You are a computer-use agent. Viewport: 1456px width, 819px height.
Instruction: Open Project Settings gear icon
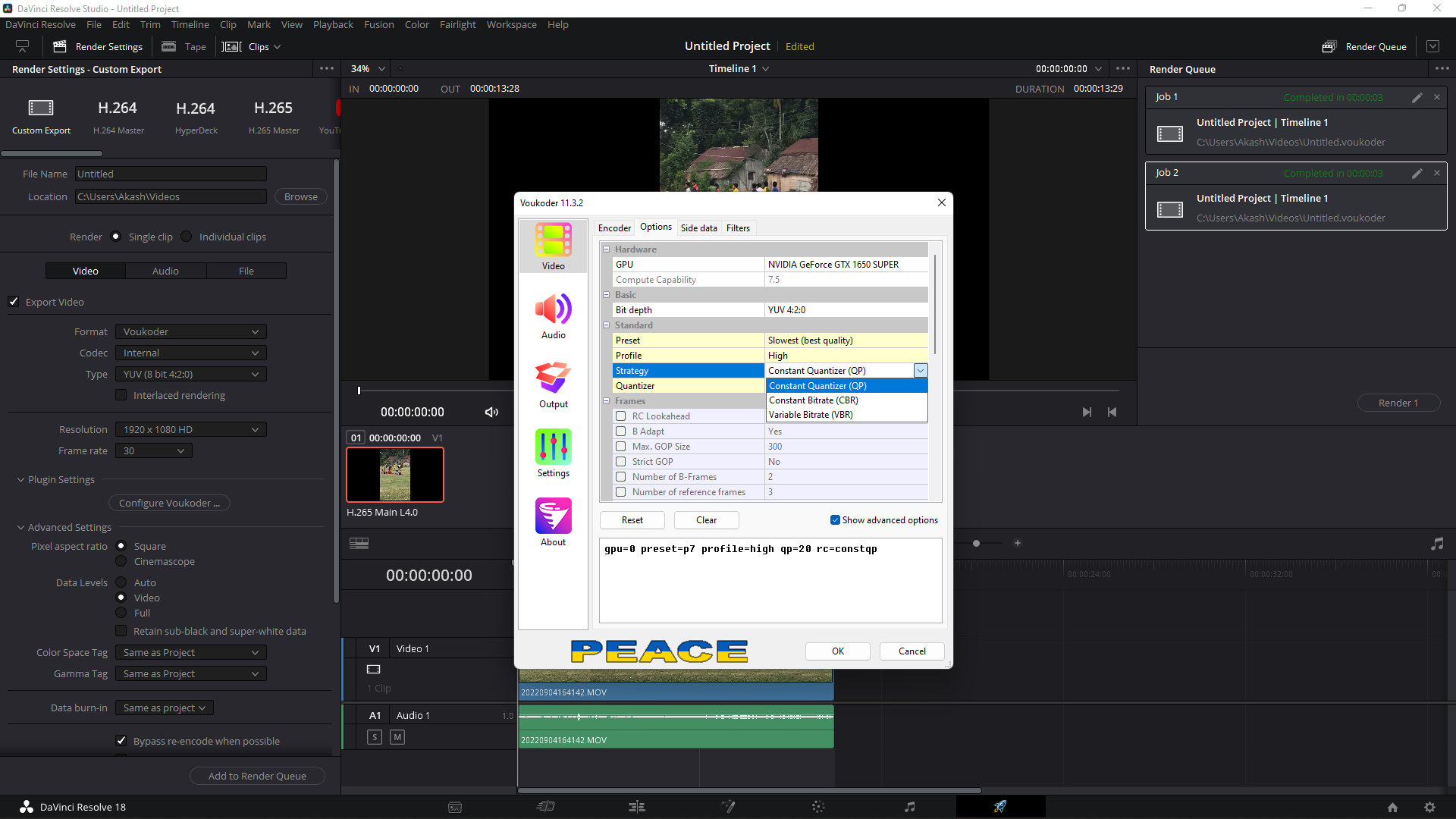pyautogui.click(x=1429, y=808)
